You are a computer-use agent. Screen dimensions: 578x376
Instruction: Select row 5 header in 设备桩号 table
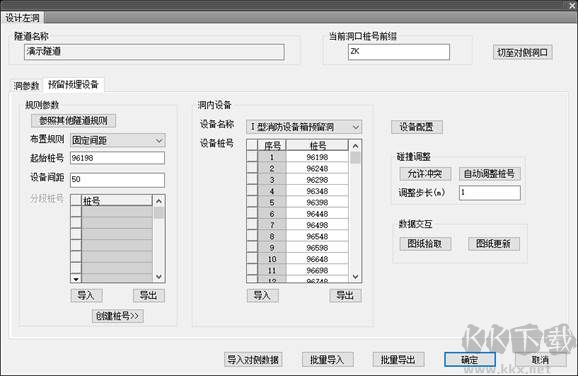click(252, 202)
